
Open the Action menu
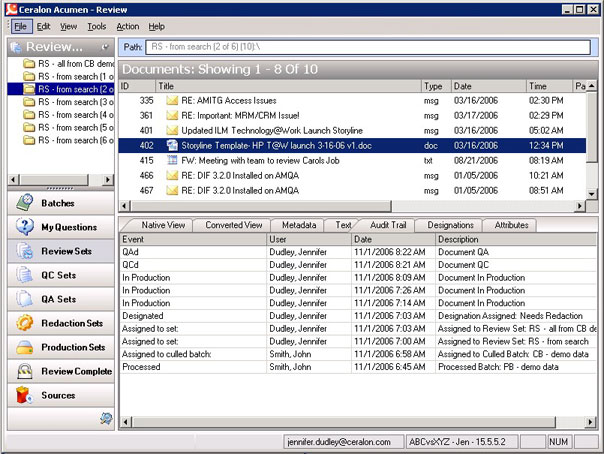point(128,26)
